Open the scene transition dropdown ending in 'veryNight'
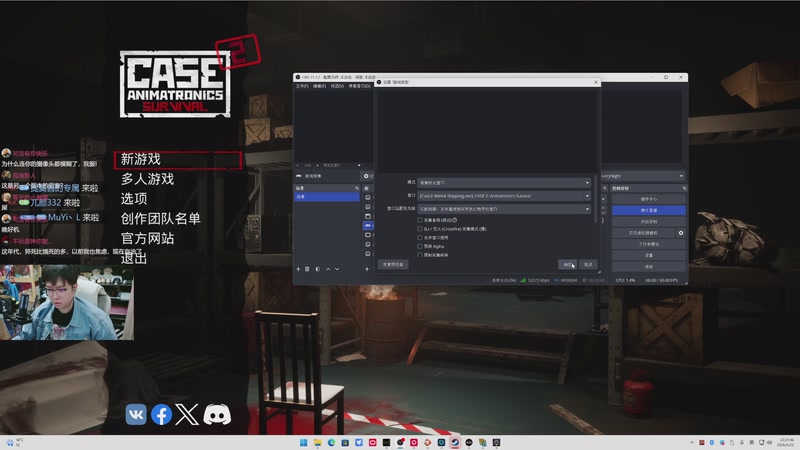Viewport: 800px width, 450px height. [x=643, y=176]
